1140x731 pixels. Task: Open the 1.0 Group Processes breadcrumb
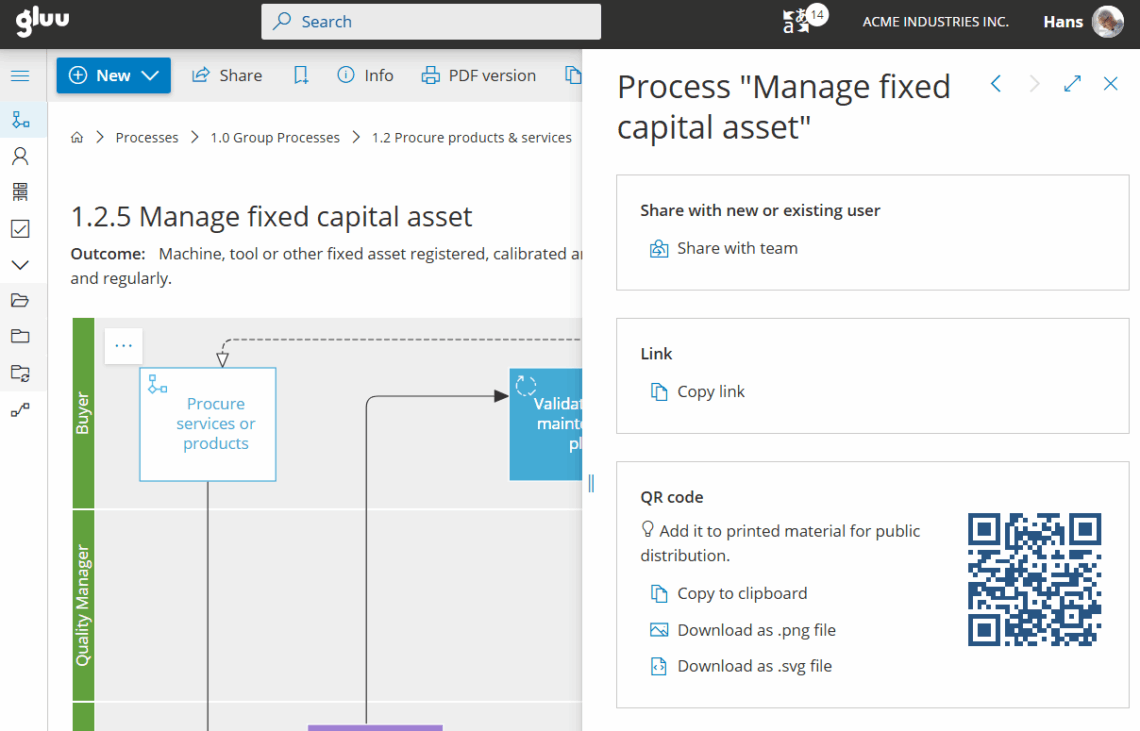275,138
